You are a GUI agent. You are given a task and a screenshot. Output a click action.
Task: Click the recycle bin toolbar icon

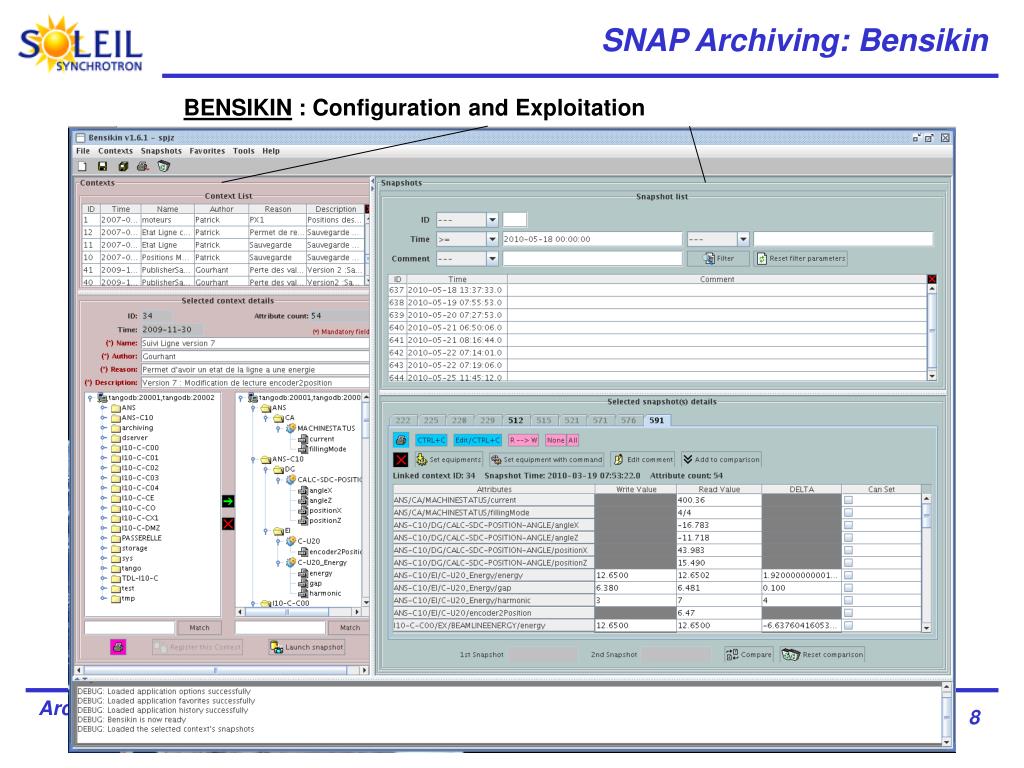click(x=163, y=167)
